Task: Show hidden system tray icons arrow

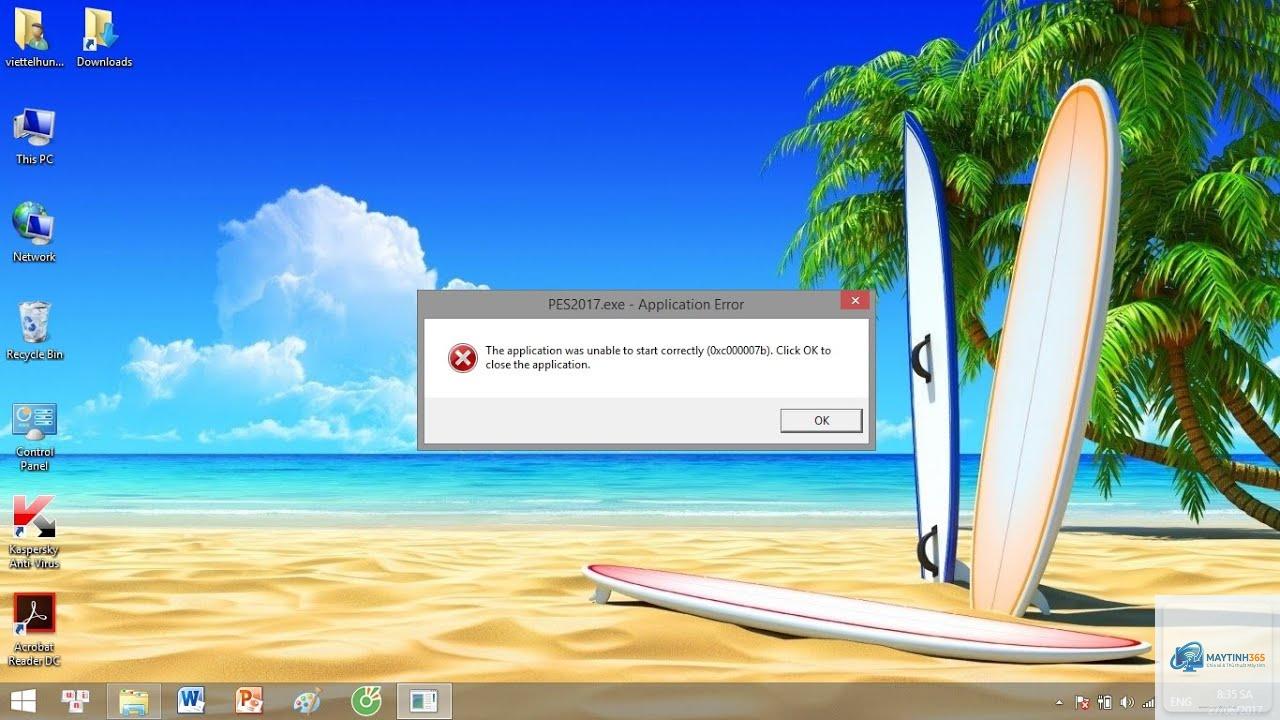Action: click(x=1059, y=703)
